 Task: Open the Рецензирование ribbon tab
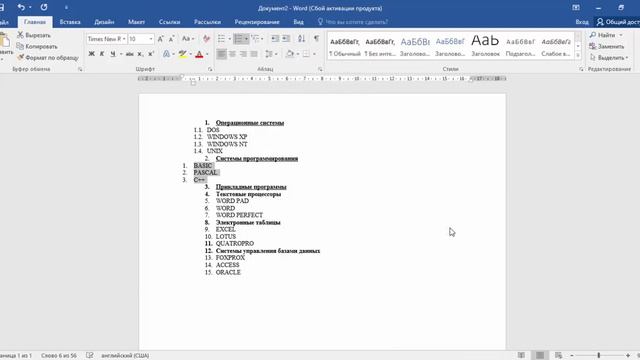pyautogui.click(x=257, y=22)
